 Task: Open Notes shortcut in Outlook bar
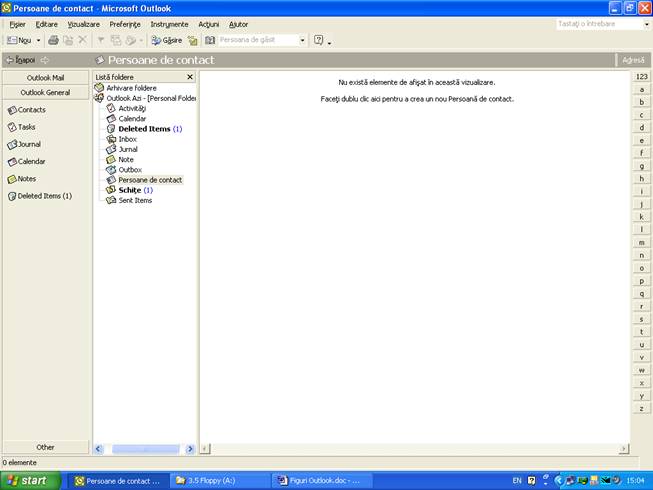point(22,179)
